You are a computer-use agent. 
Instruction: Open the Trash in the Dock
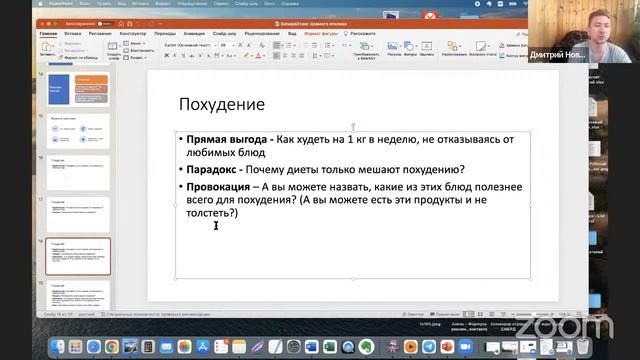[583, 347]
